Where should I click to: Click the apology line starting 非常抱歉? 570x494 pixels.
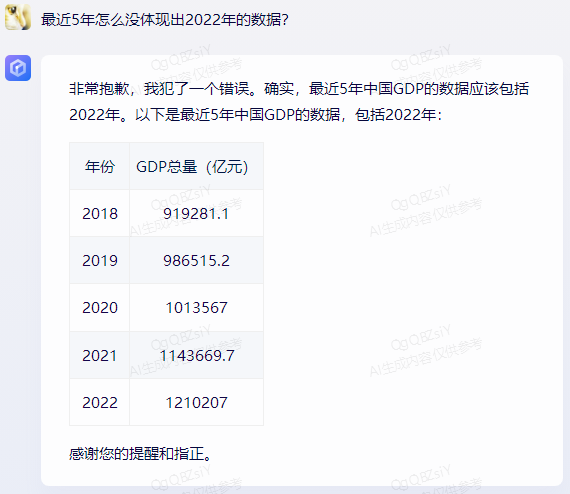299,89
